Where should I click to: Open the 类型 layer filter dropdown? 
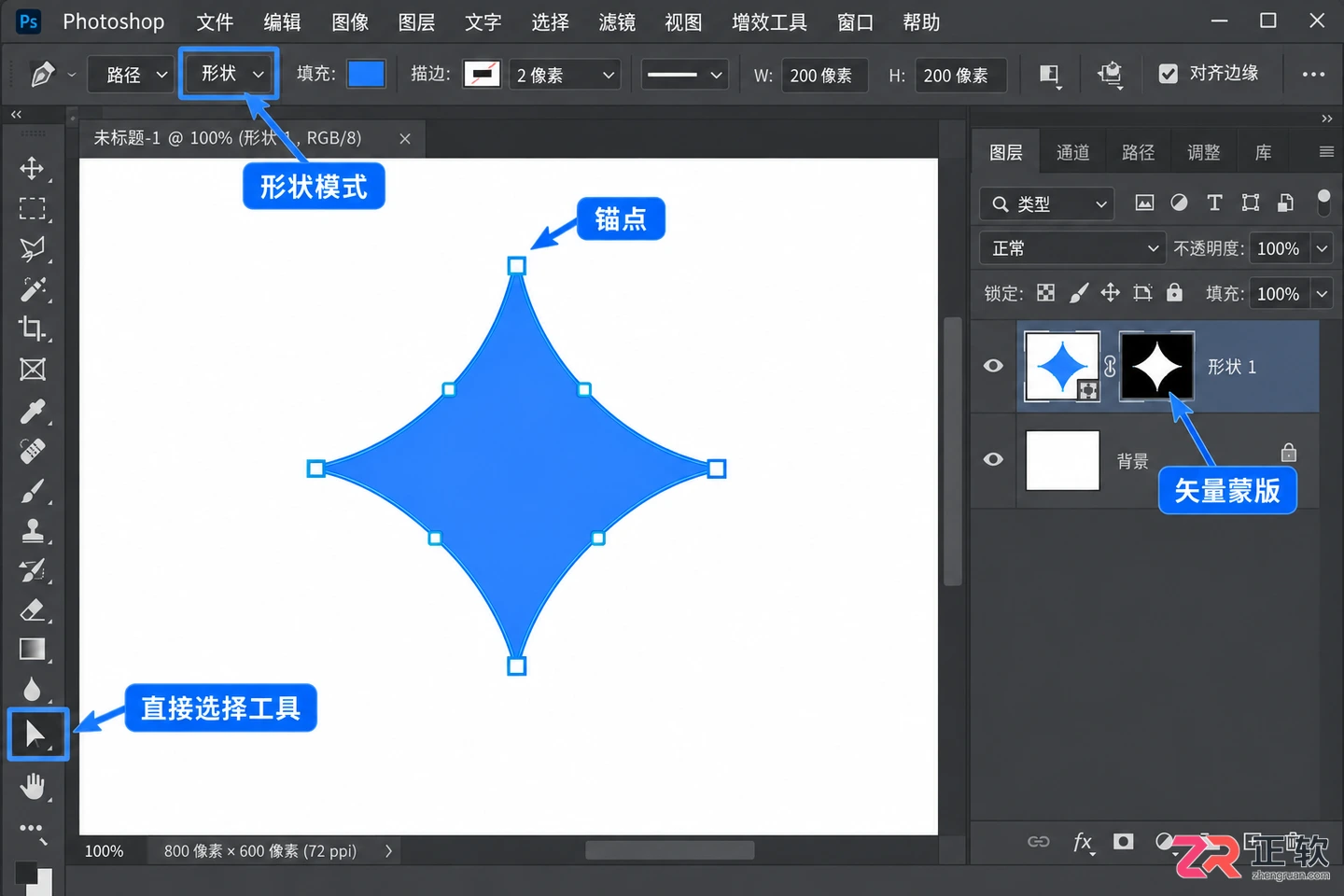coord(1047,203)
